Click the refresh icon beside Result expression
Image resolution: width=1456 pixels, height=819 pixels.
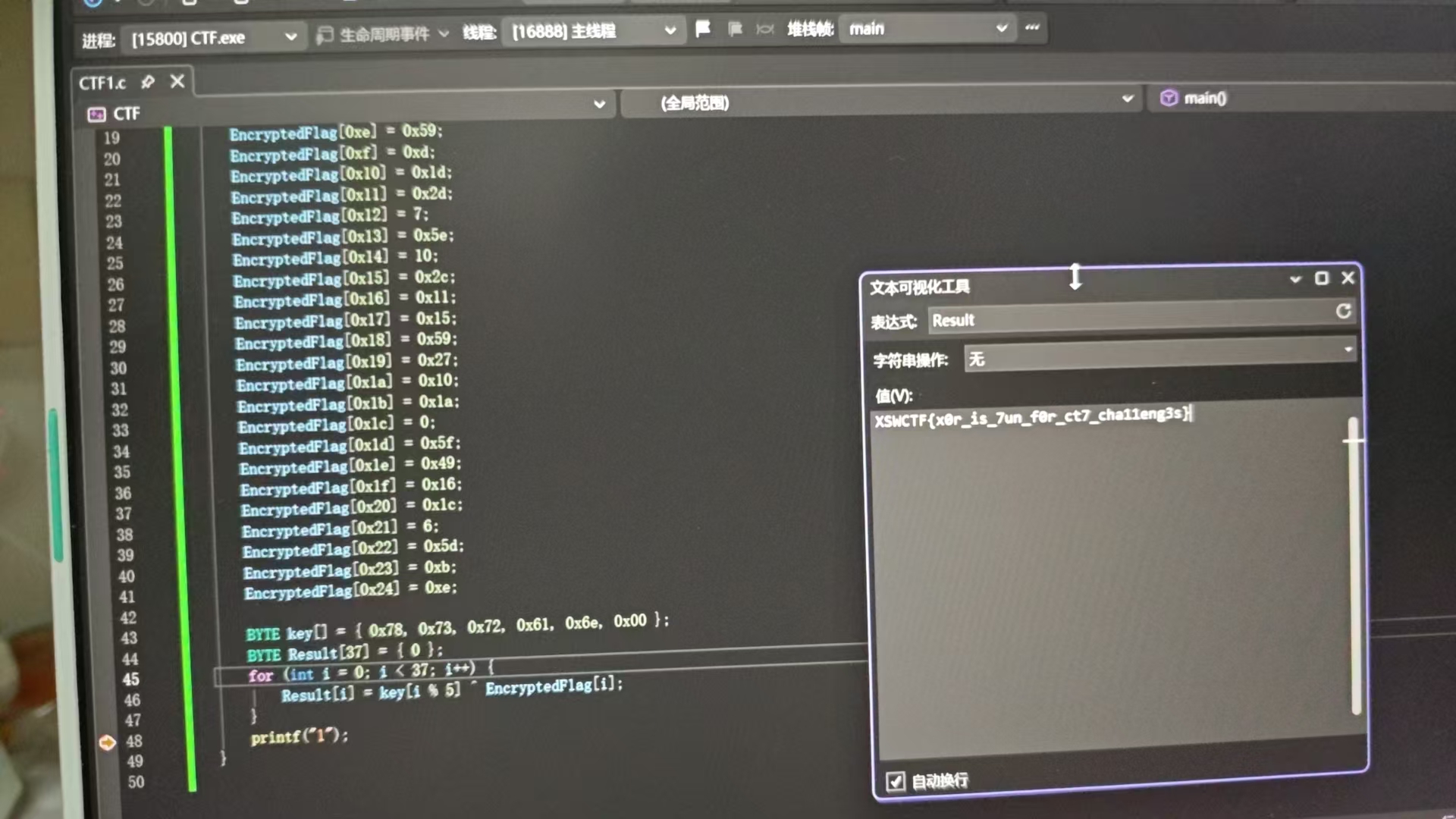click(x=1343, y=312)
